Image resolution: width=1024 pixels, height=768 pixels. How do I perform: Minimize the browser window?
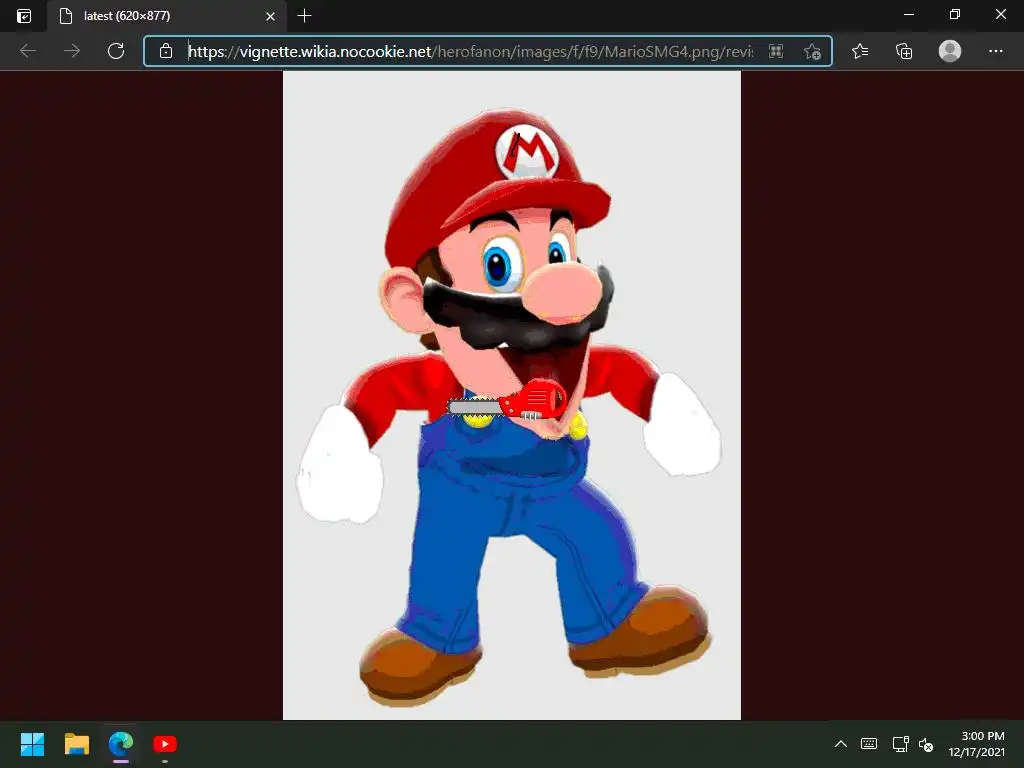908,14
